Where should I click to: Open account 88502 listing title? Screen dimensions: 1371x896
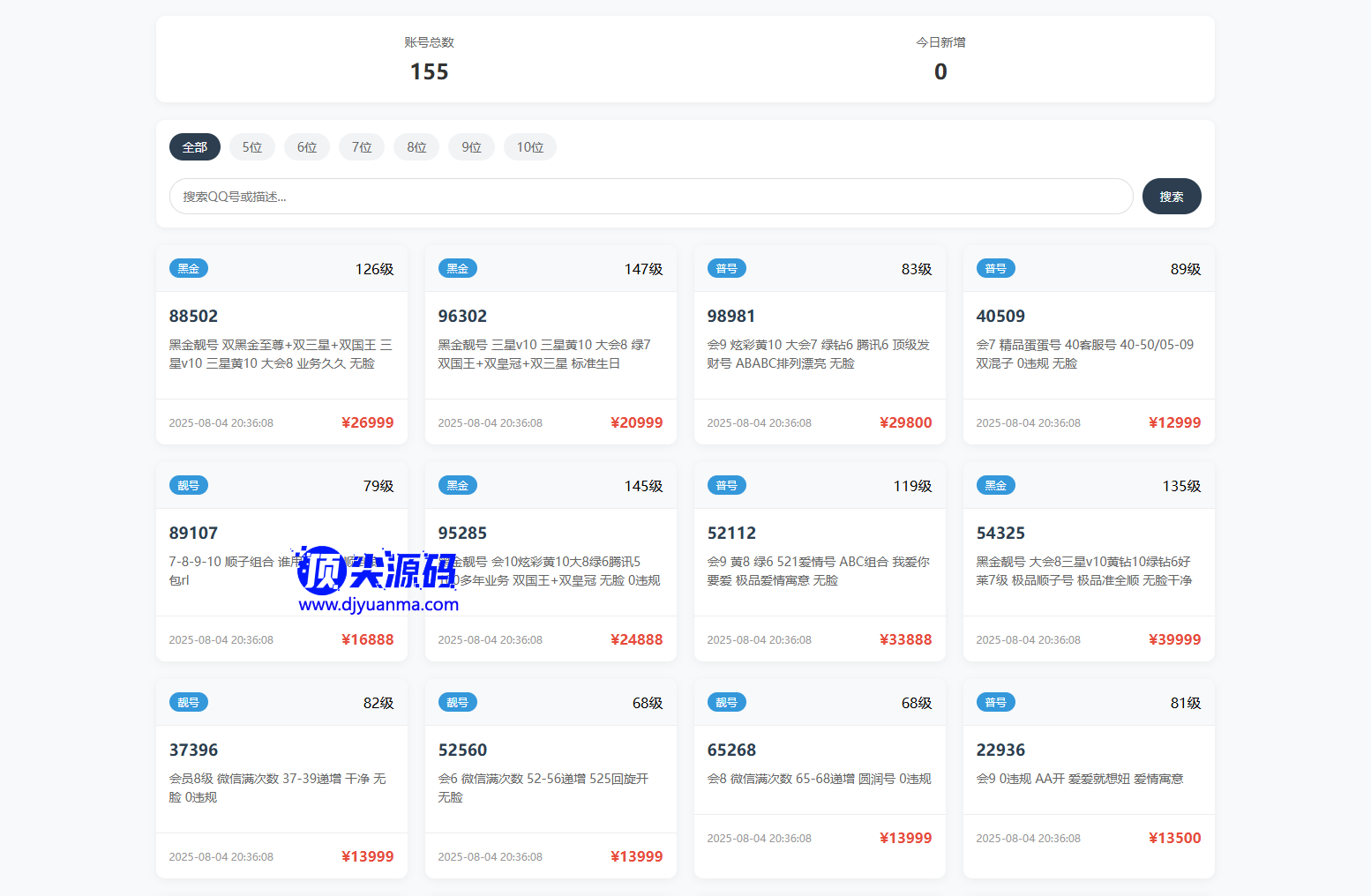coord(193,316)
